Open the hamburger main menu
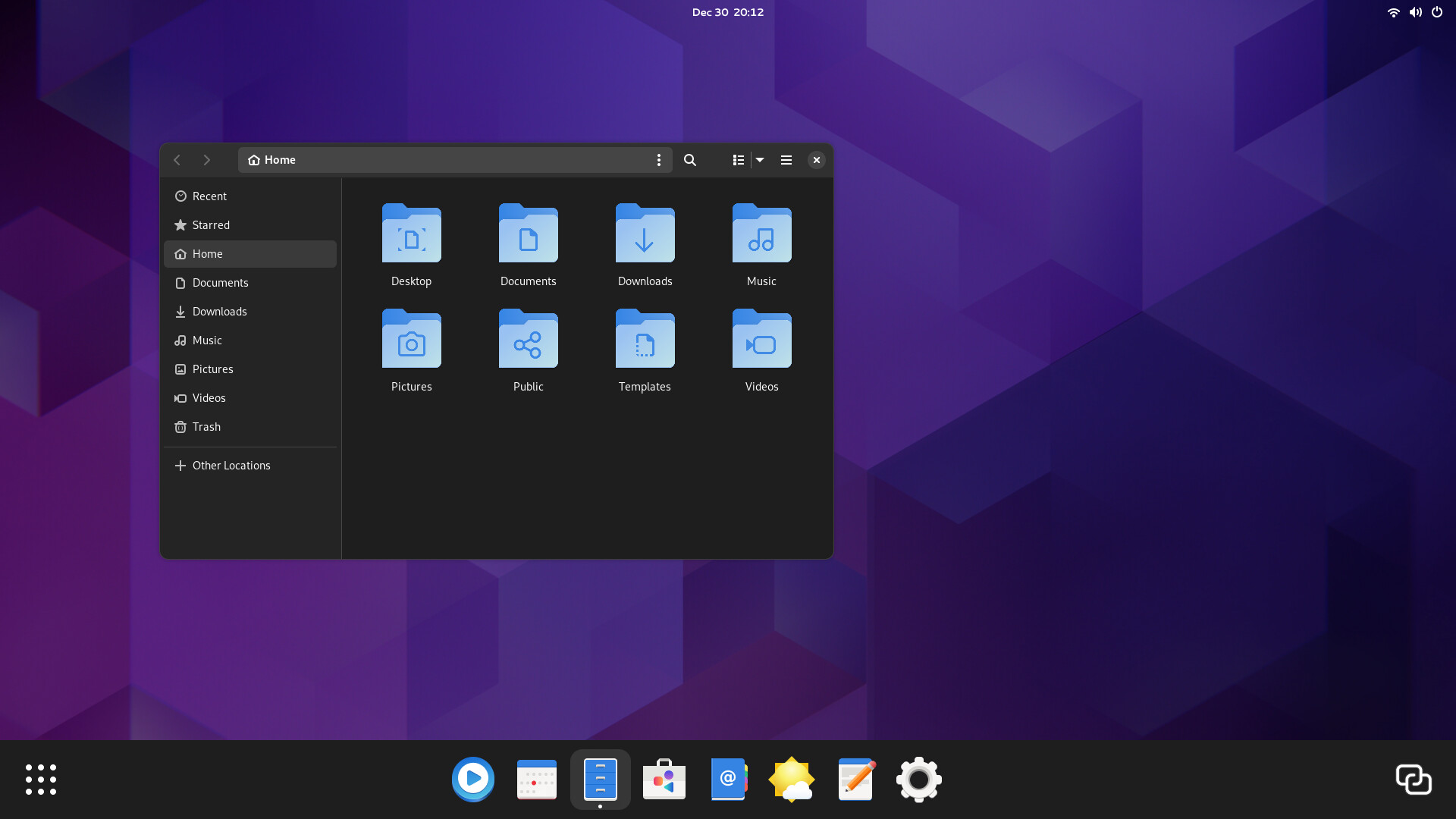The width and height of the screenshot is (1456, 819). click(x=786, y=160)
